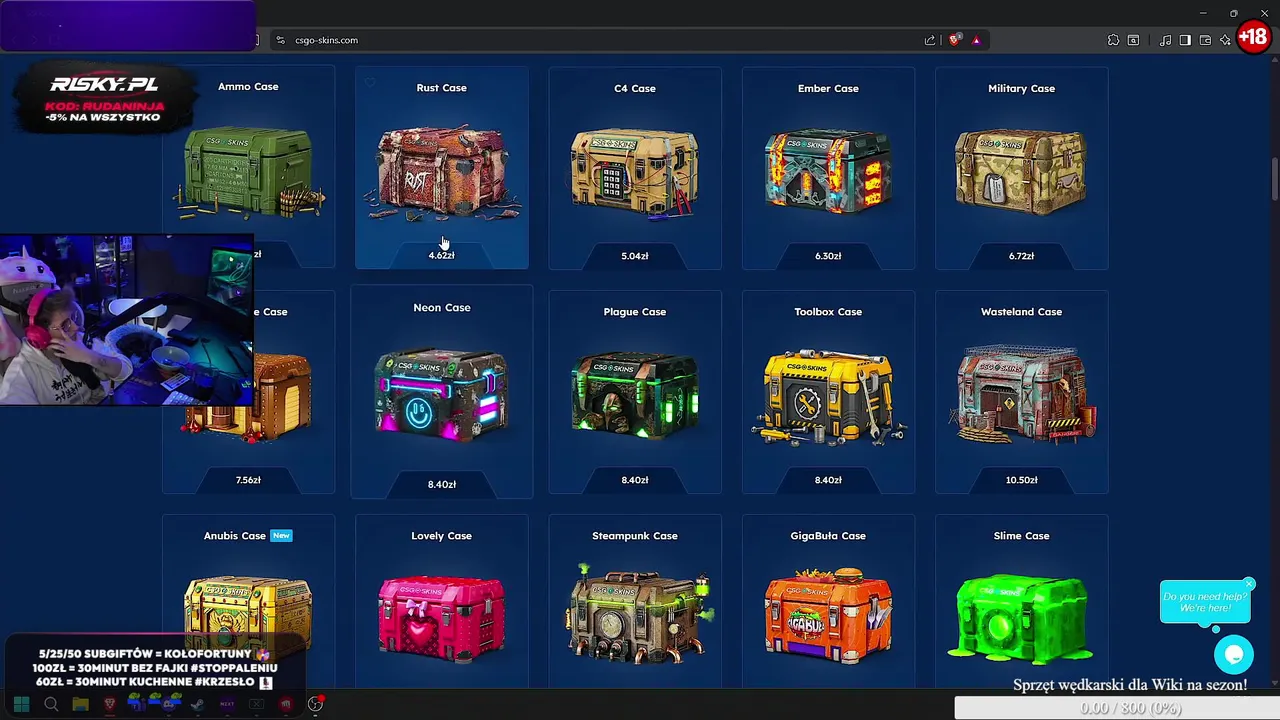Screen dimensions: 1280x720
Task: Click the 'Do you need help? We're here!' bubble
Action: (1205, 603)
